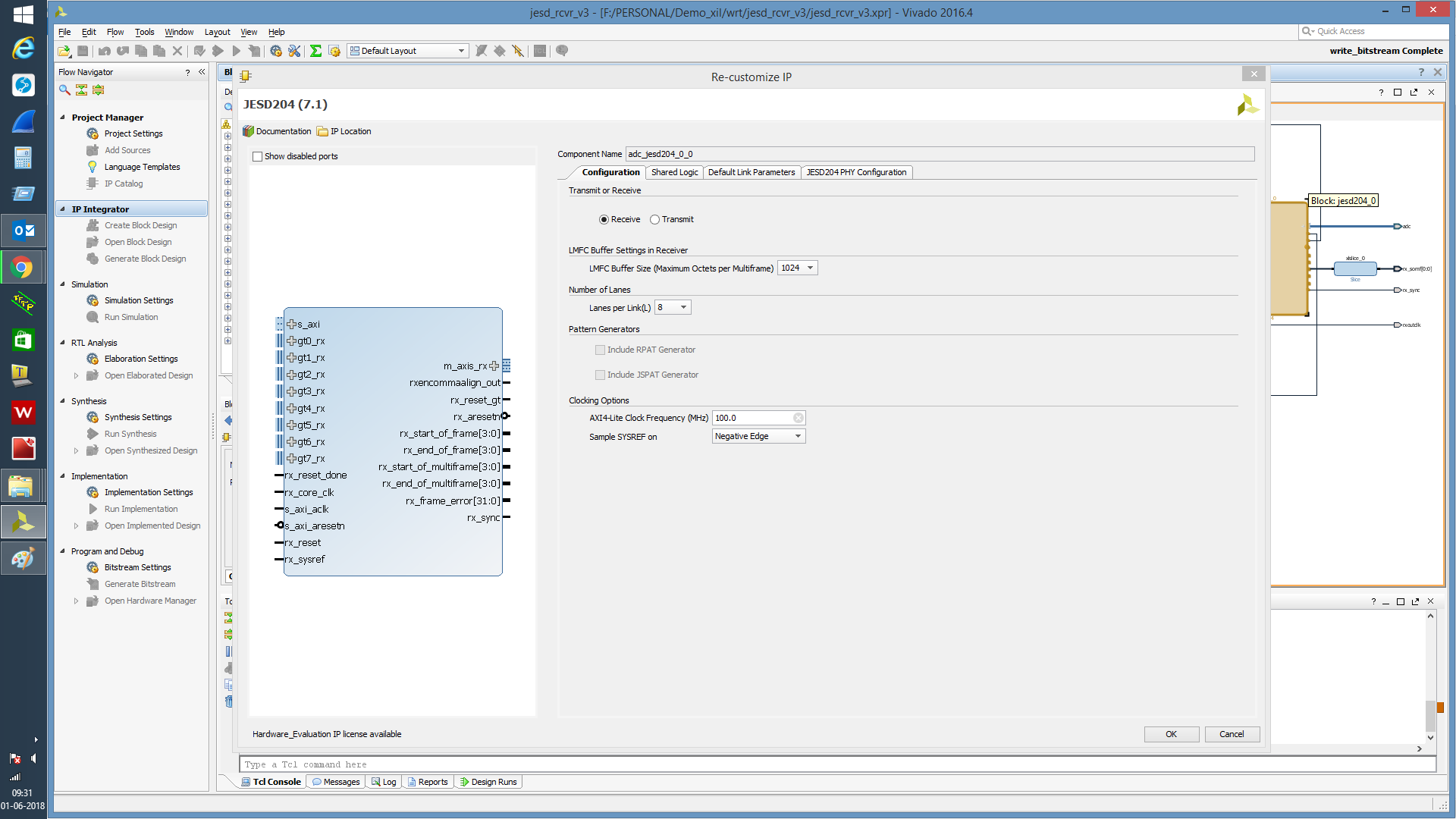Expand Open Synthesized Design item

pos(76,450)
